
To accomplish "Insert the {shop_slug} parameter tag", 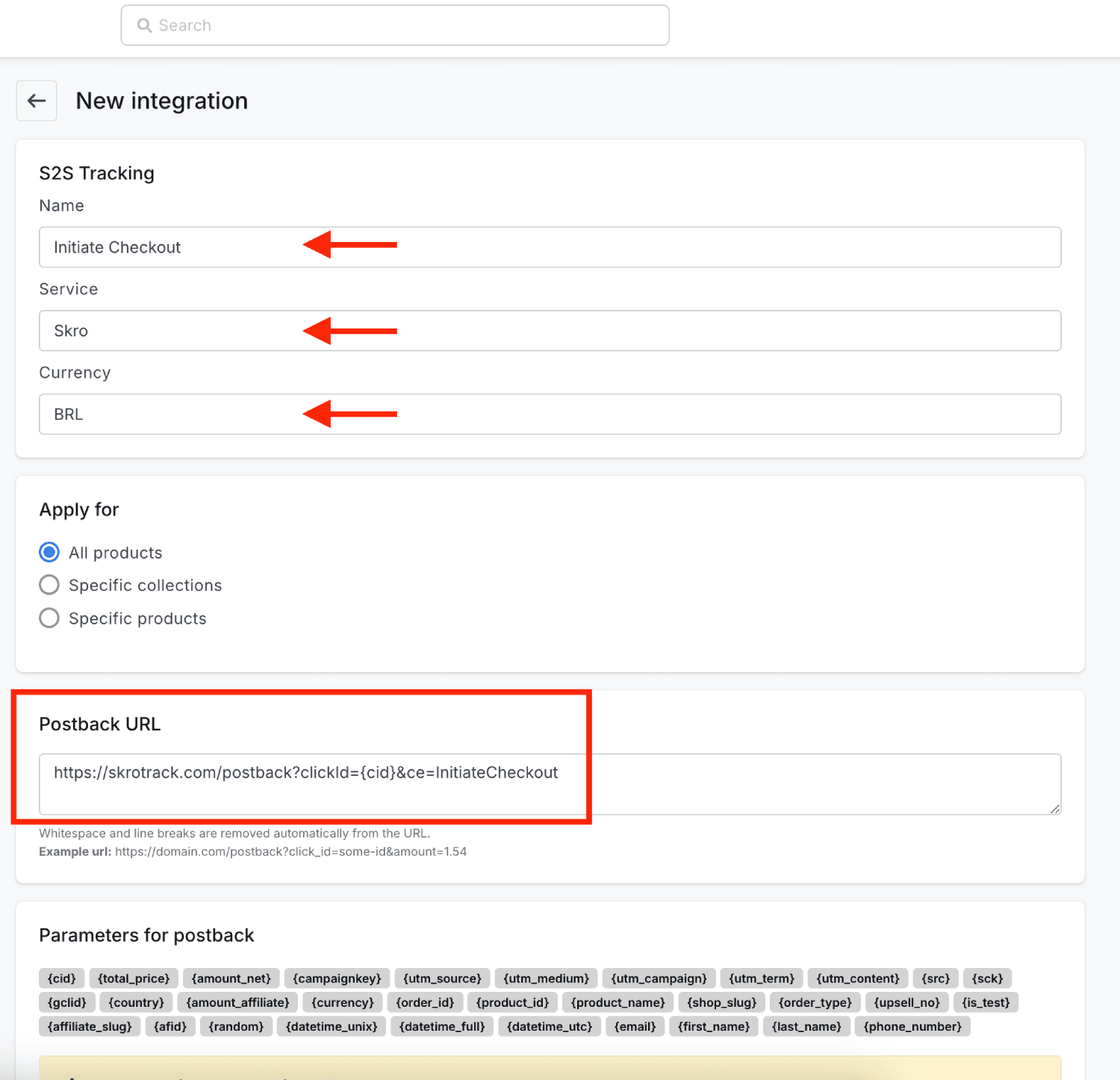I will [721, 1002].
